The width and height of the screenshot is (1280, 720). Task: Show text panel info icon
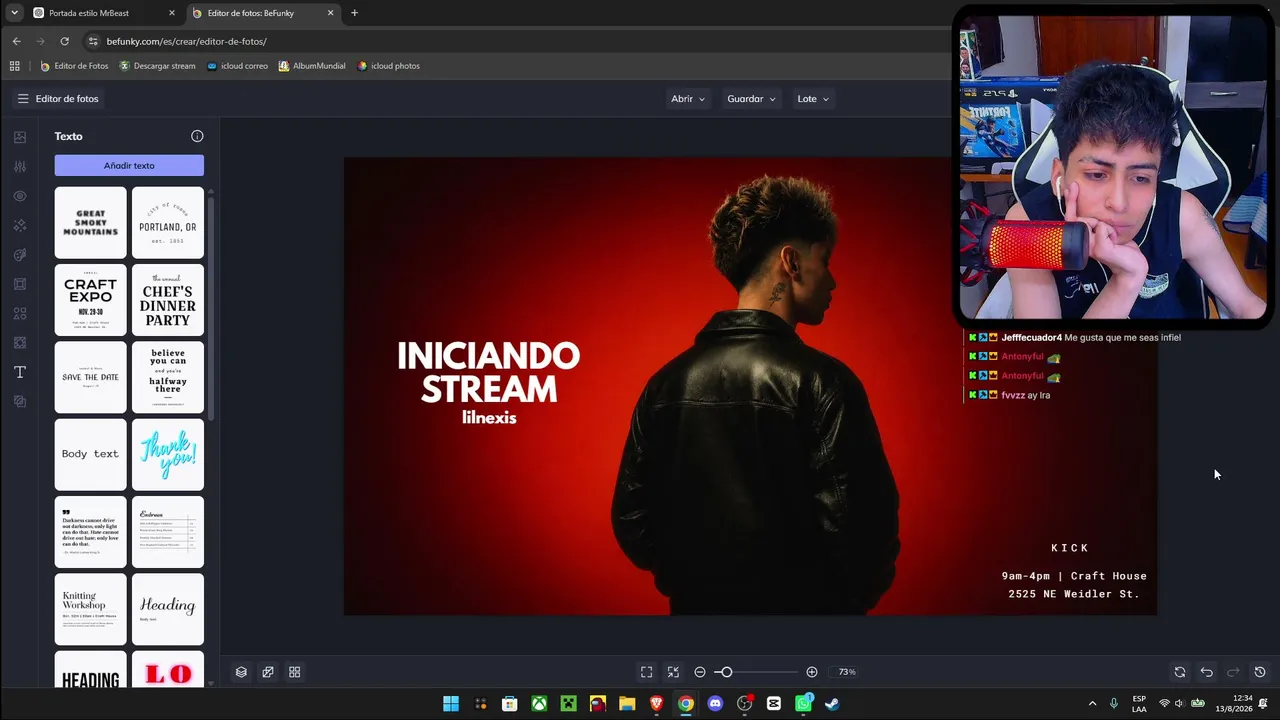tap(197, 136)
